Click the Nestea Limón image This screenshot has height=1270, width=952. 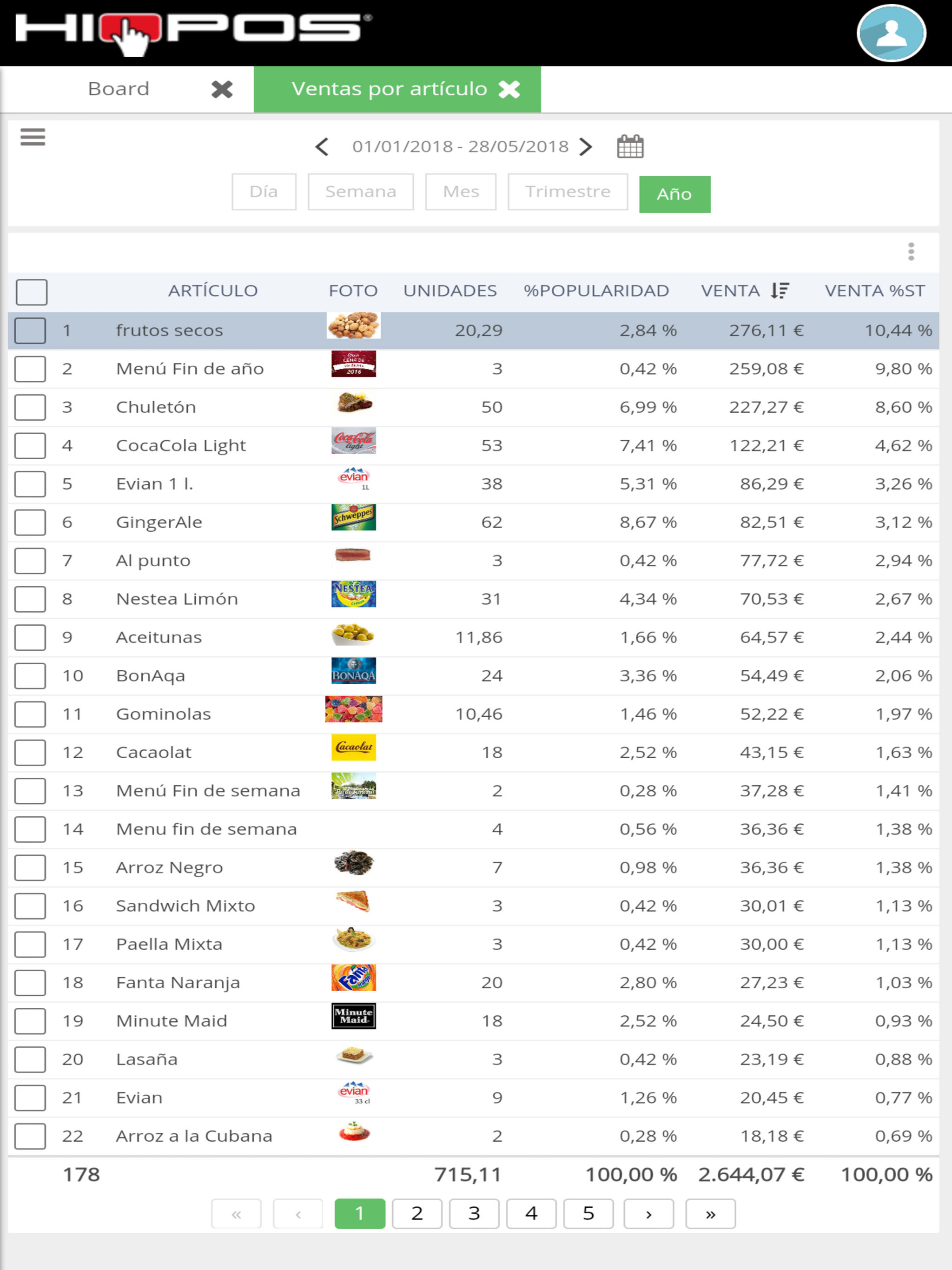354,594
